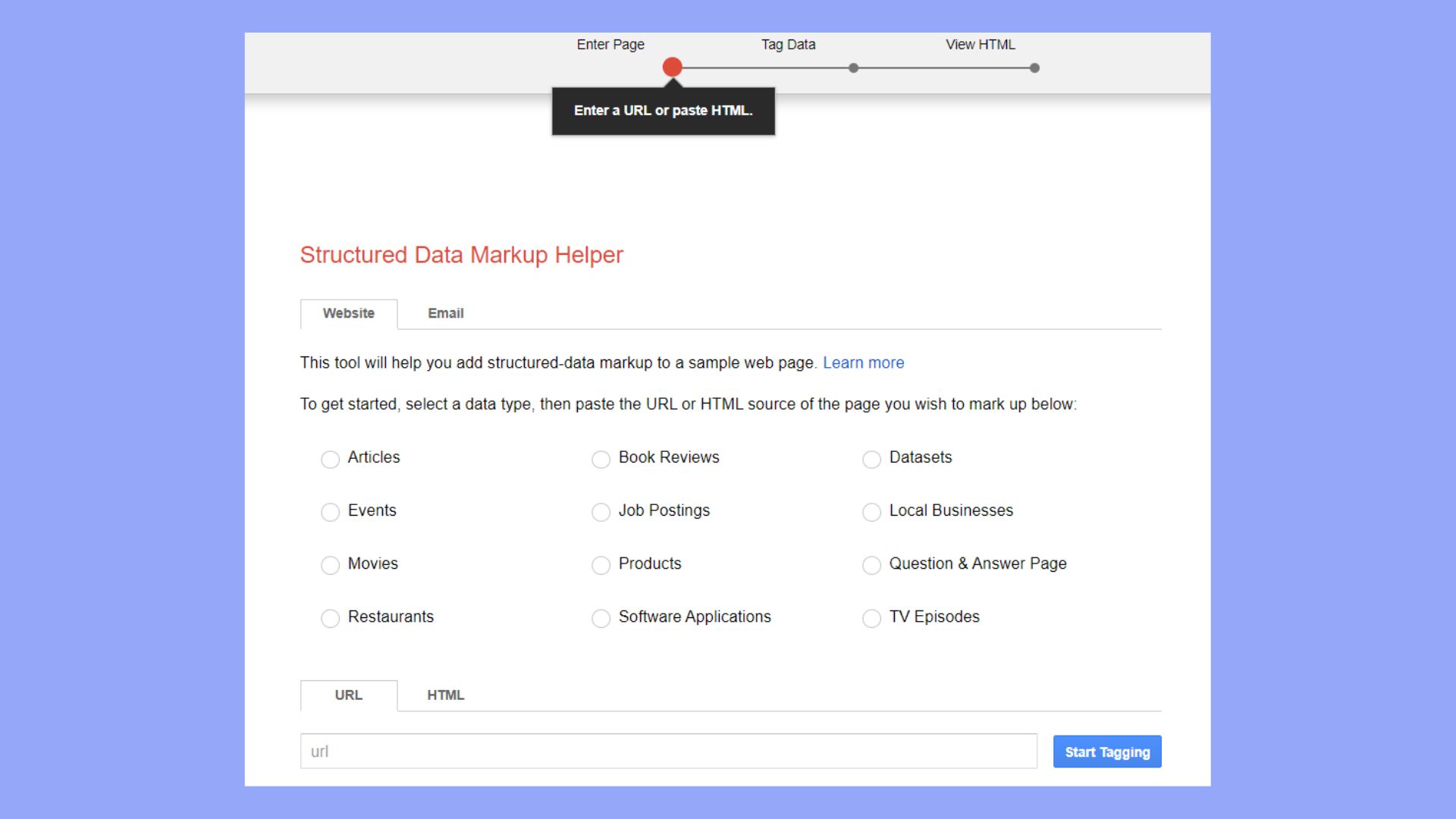Select the Articles data type
This screenshot has width=1456, height=819.
click(x=330, y=459)
